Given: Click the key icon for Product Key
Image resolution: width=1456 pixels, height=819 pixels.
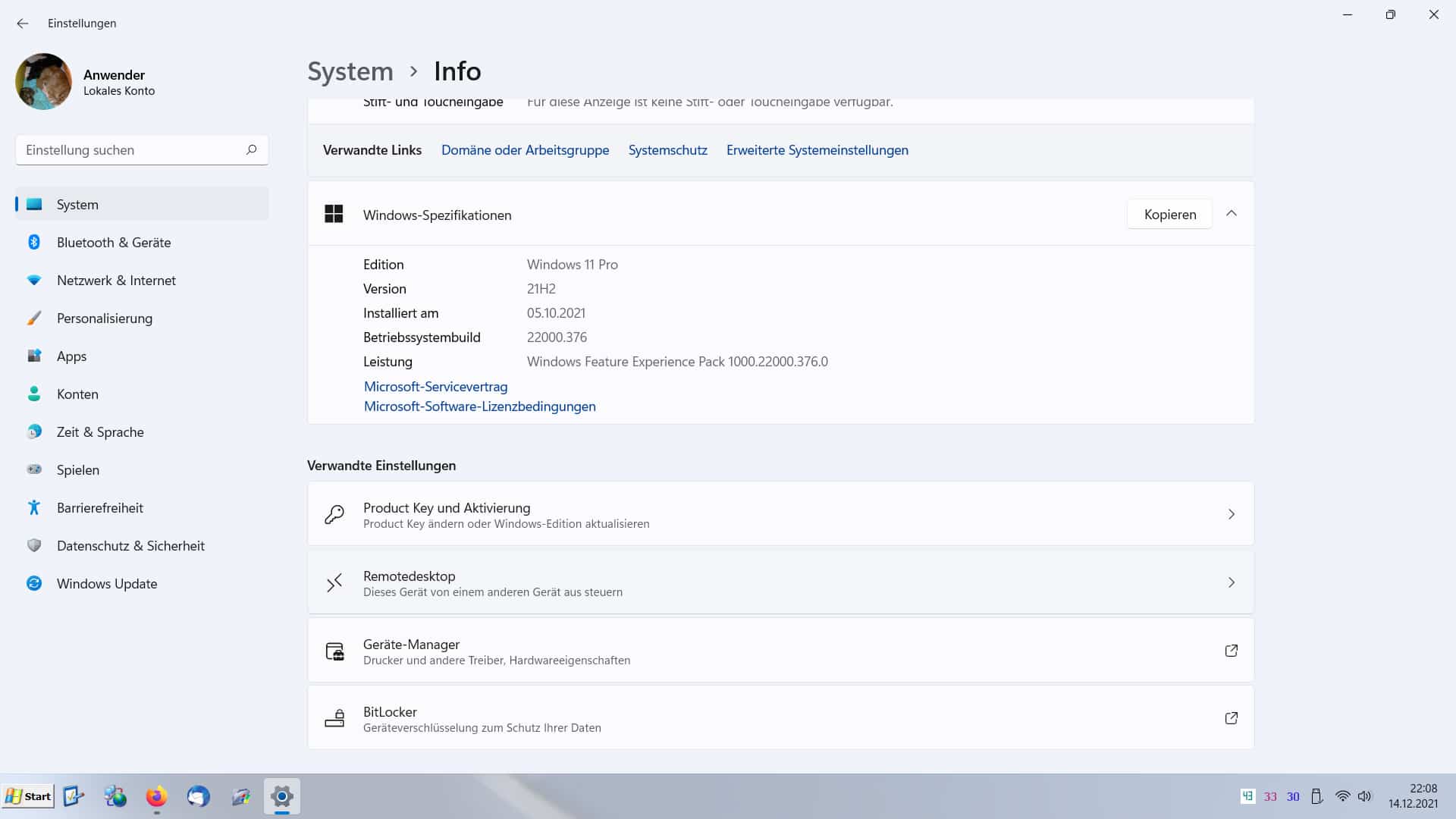Looking at the screenshot, I should click(334, 514).
